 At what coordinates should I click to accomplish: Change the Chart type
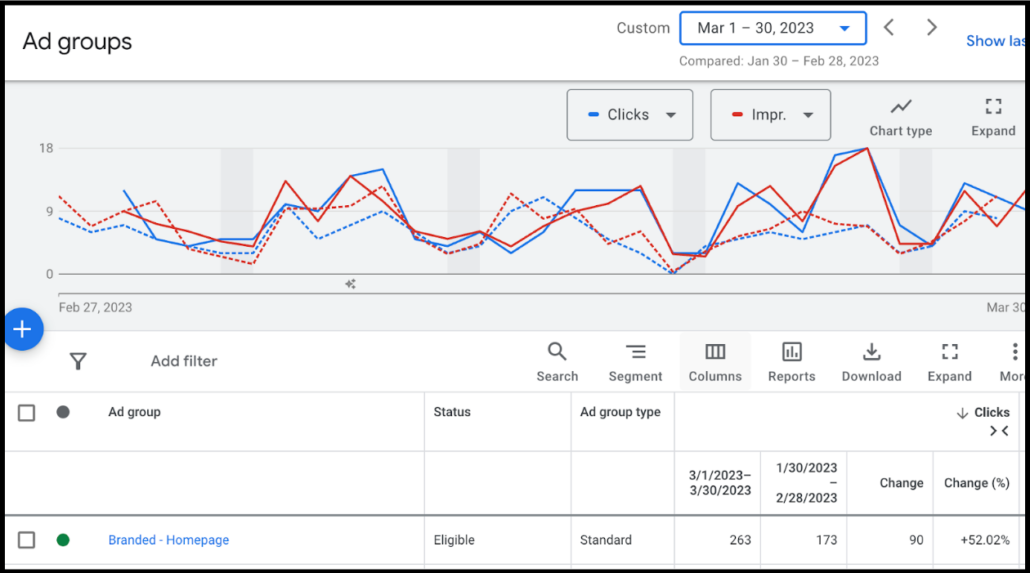click(x=901, y=118)
